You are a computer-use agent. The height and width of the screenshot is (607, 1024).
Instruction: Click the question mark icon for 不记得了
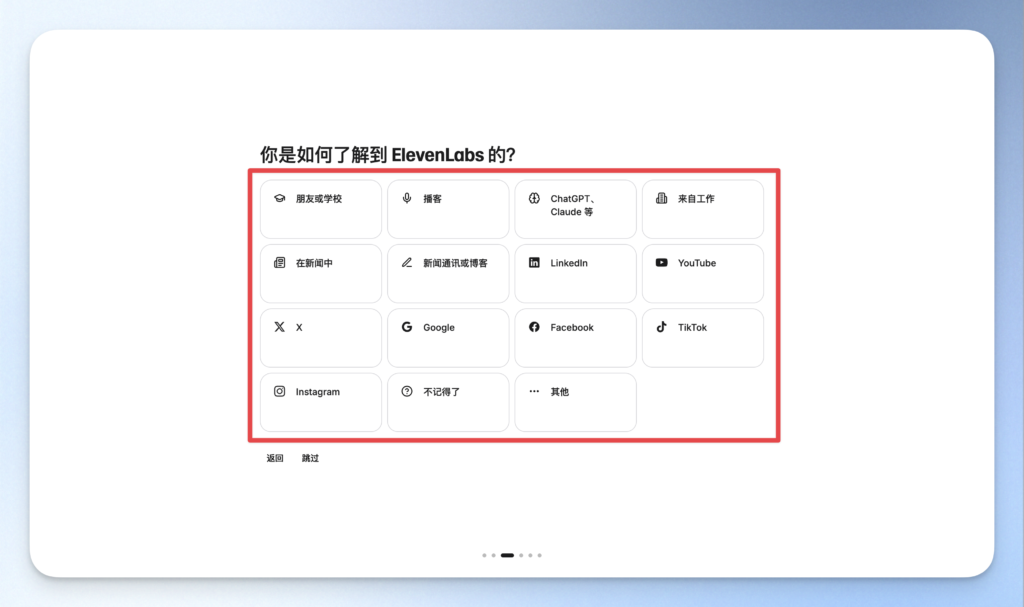coord(407,391)
